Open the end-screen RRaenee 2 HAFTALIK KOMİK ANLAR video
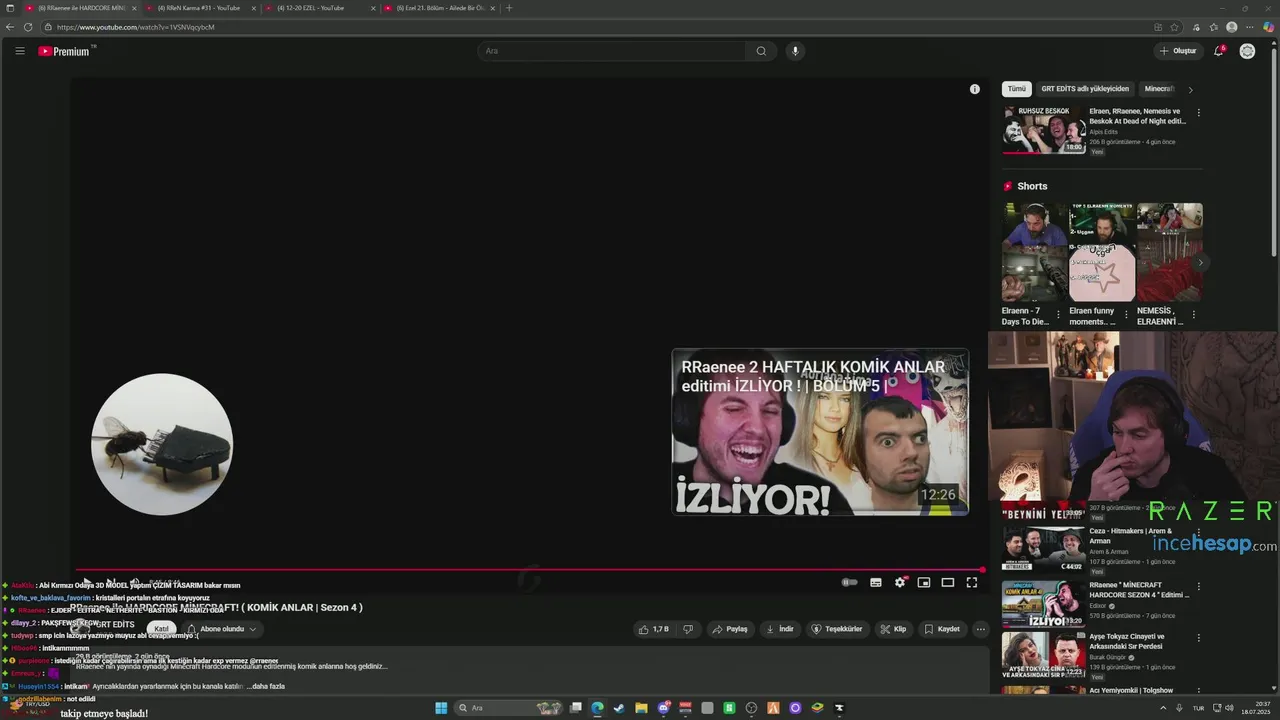The width and height of the screenshot is (1280, 720). click(820, 432)
